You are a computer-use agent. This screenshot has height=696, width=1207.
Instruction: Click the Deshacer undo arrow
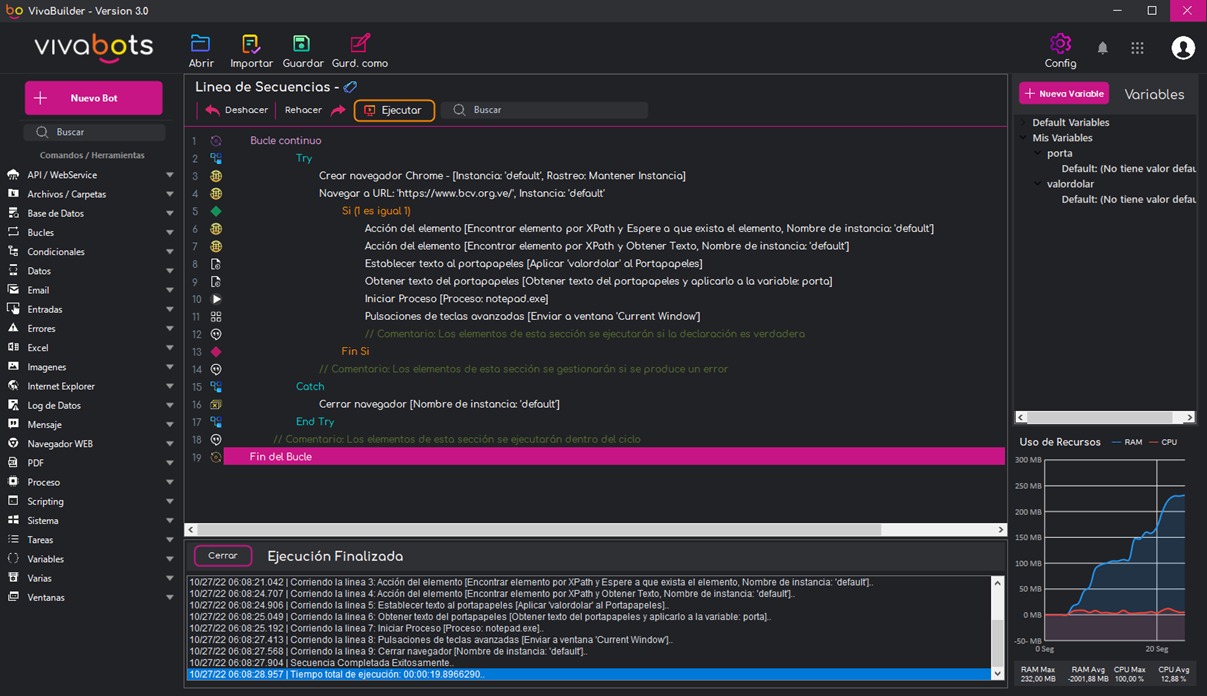click(x=212, y=110)
